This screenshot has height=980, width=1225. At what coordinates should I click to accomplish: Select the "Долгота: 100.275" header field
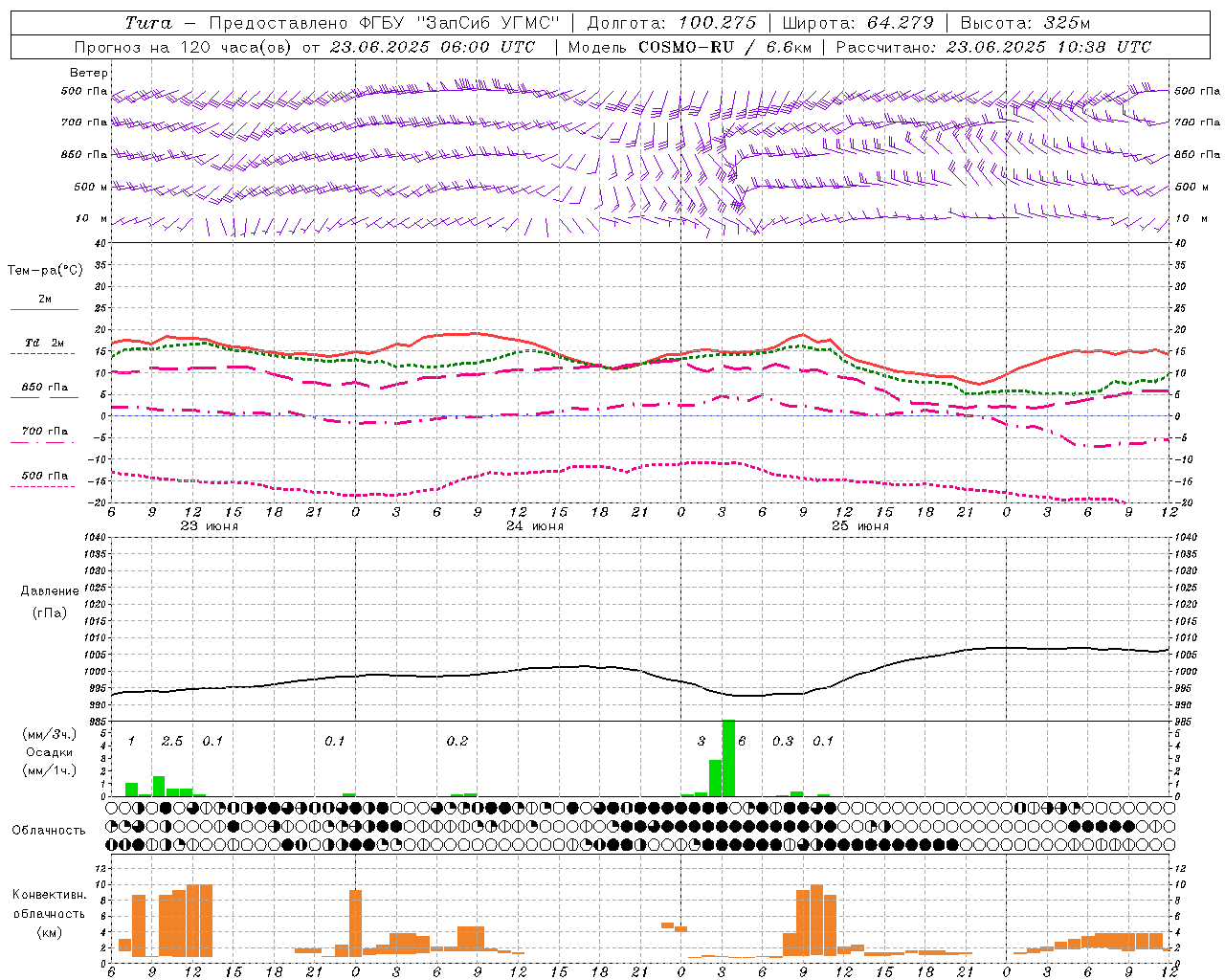tap(671, 23)
